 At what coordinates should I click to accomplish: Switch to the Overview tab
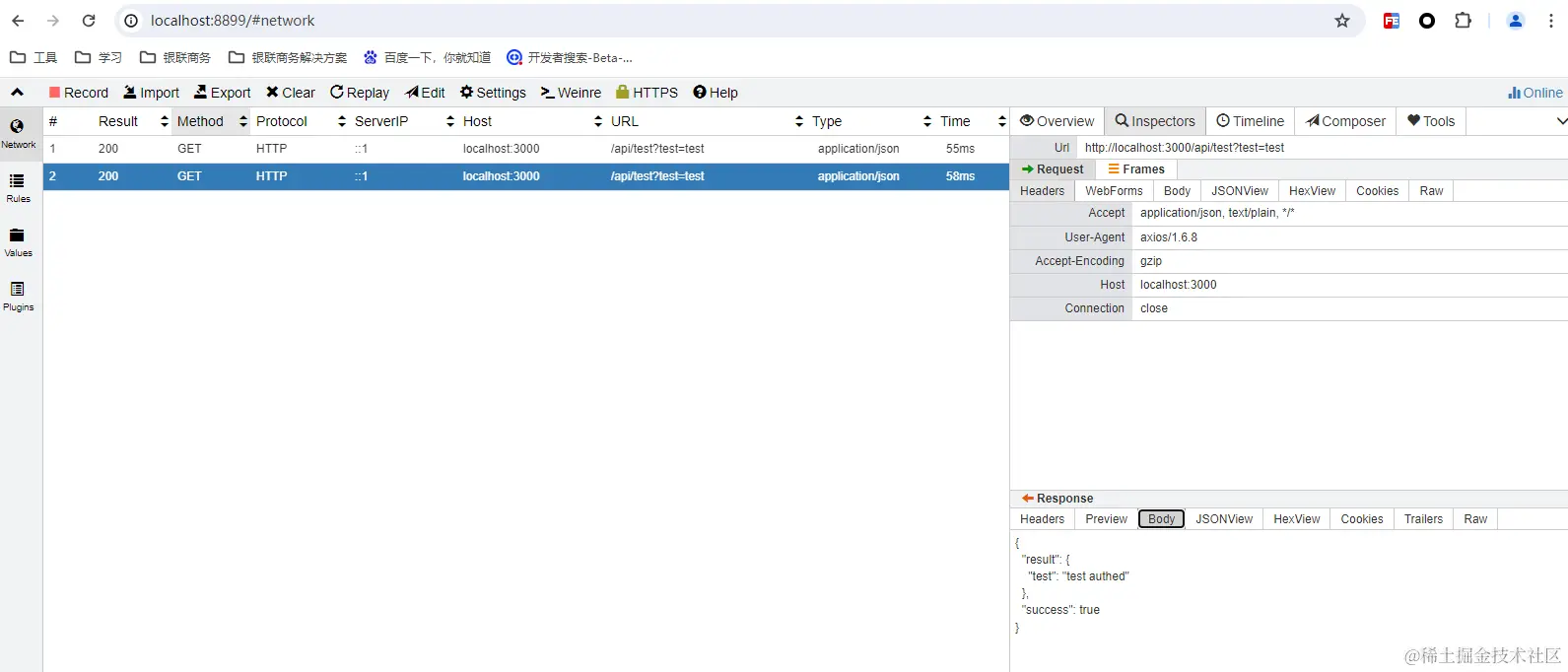pyautogui.click(x=1057, y=121)
